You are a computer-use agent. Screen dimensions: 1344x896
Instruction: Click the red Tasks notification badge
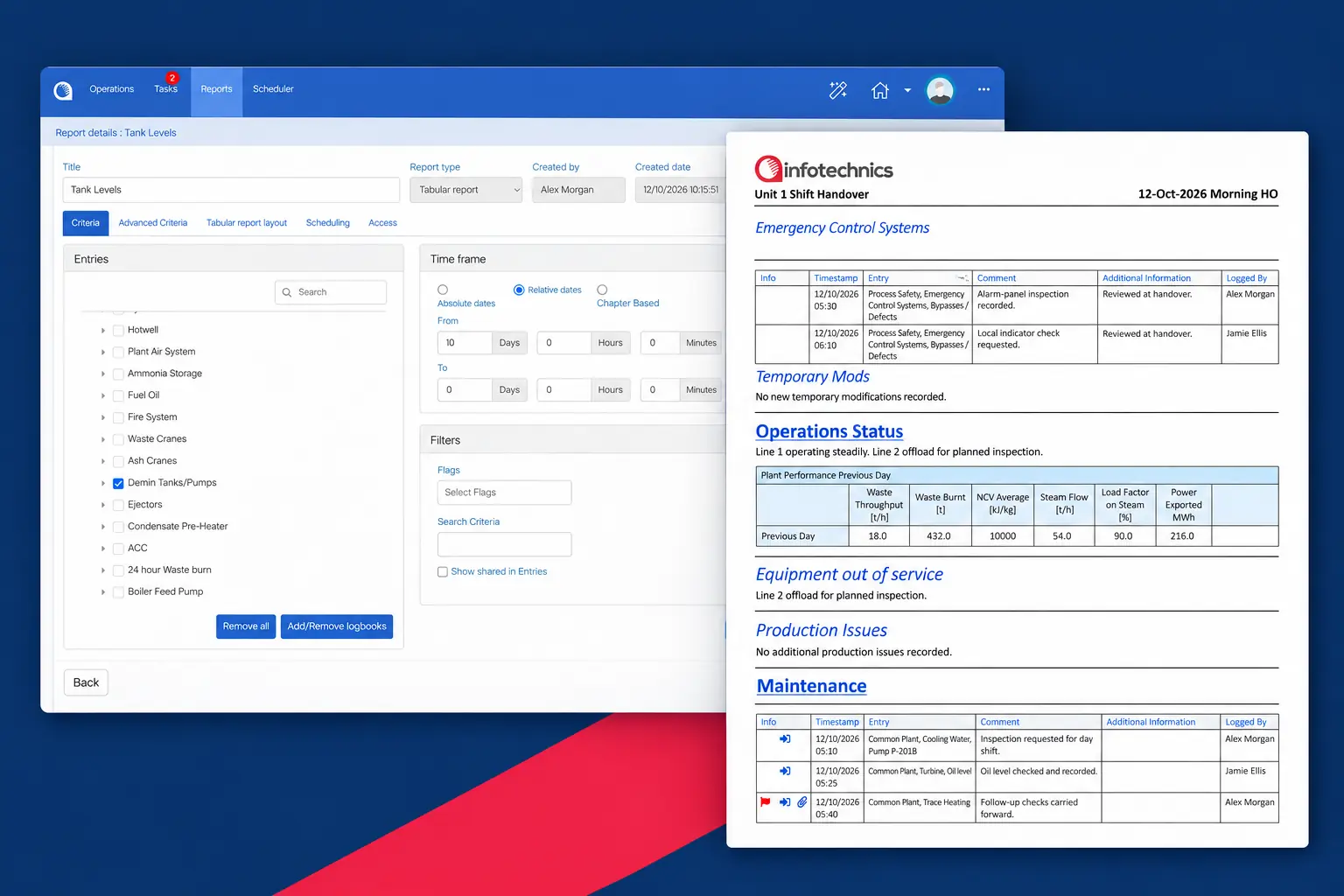pos(172,78)
